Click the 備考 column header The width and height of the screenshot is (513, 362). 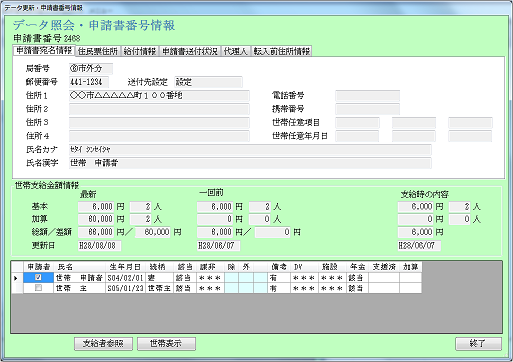pos(279,267)
